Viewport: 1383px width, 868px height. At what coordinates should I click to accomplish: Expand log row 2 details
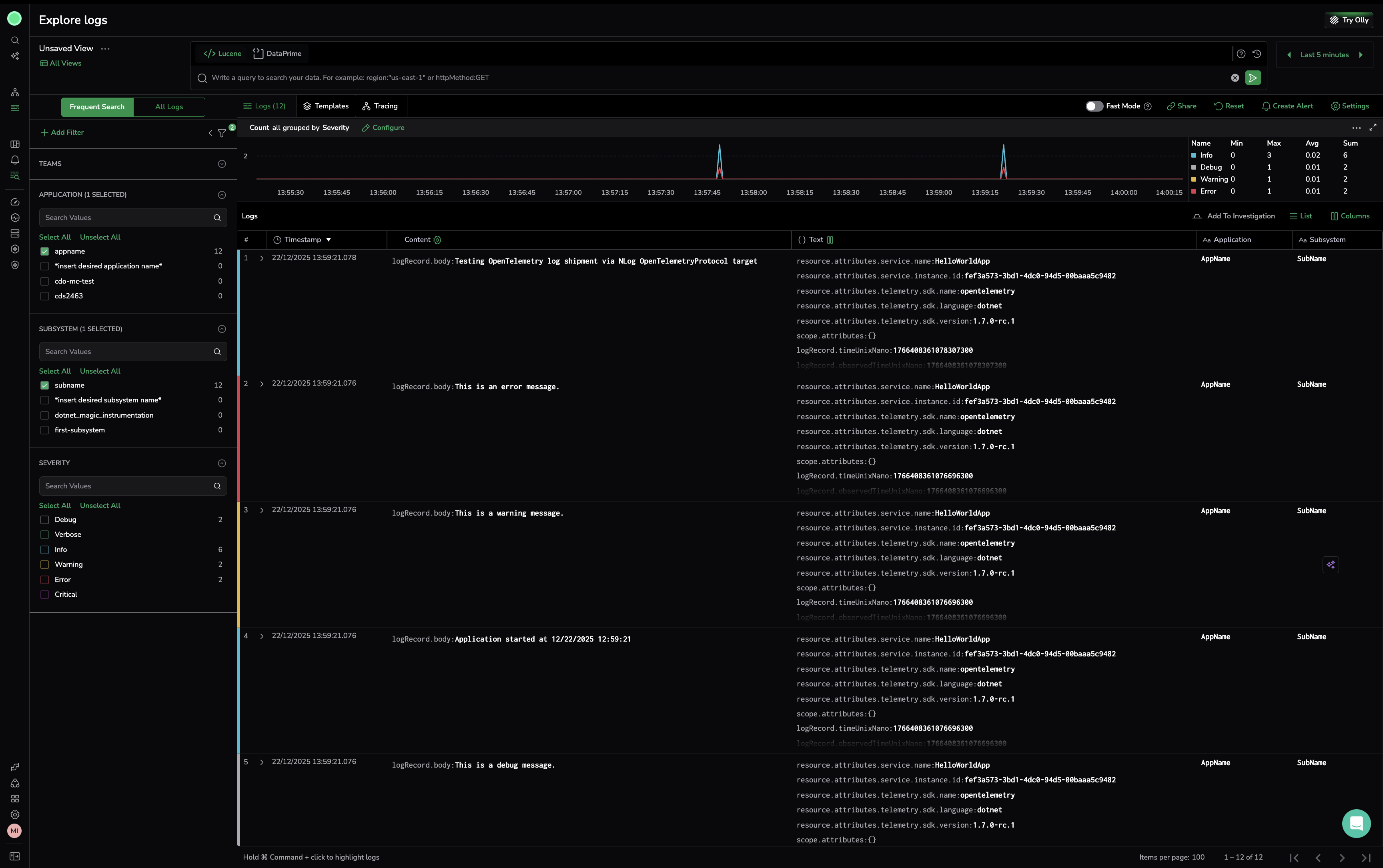point(262,384)
